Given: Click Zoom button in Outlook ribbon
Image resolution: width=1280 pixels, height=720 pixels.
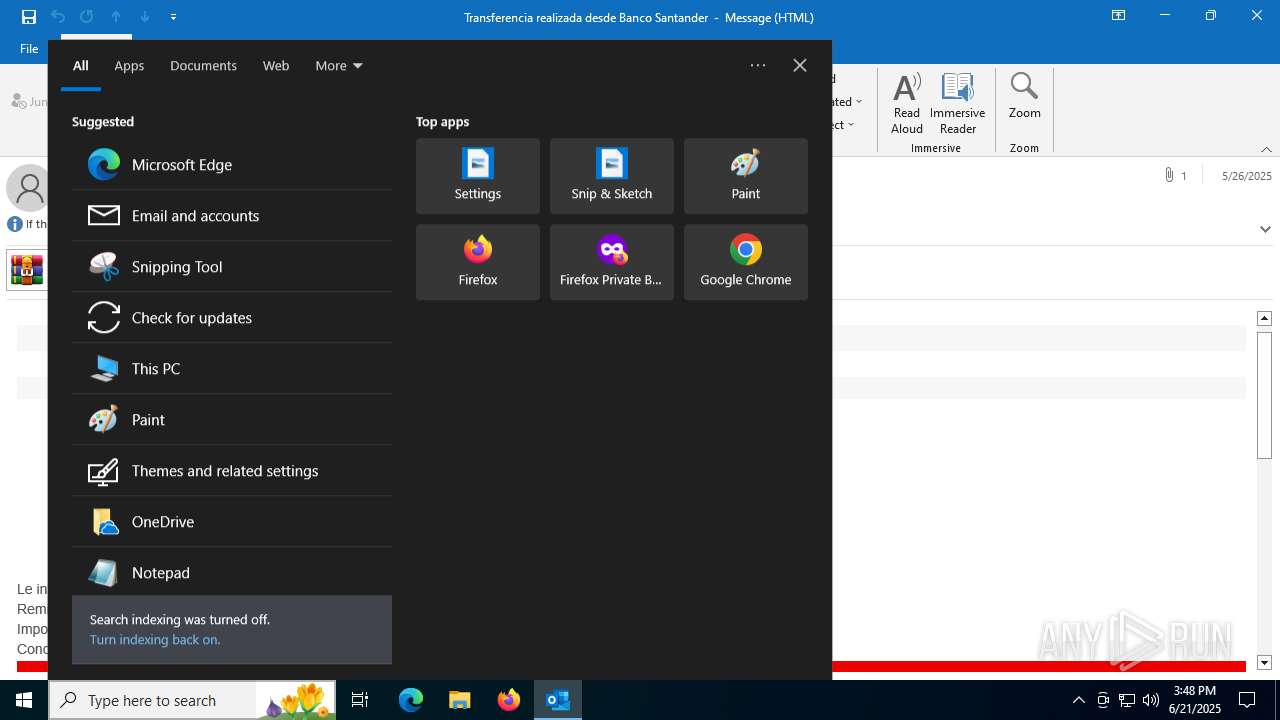Looking at the screenshot, I should pos(1025,96).
